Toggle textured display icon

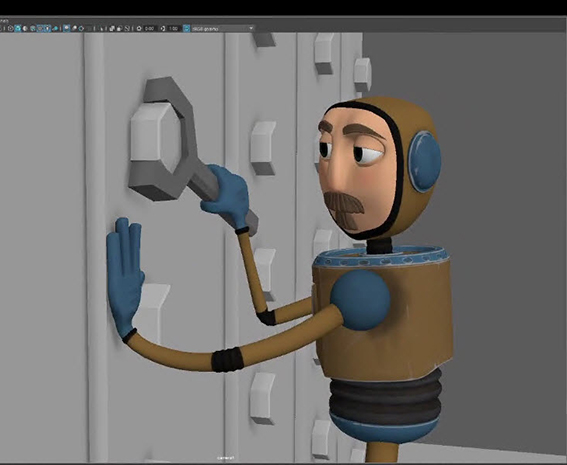(40, 29)
